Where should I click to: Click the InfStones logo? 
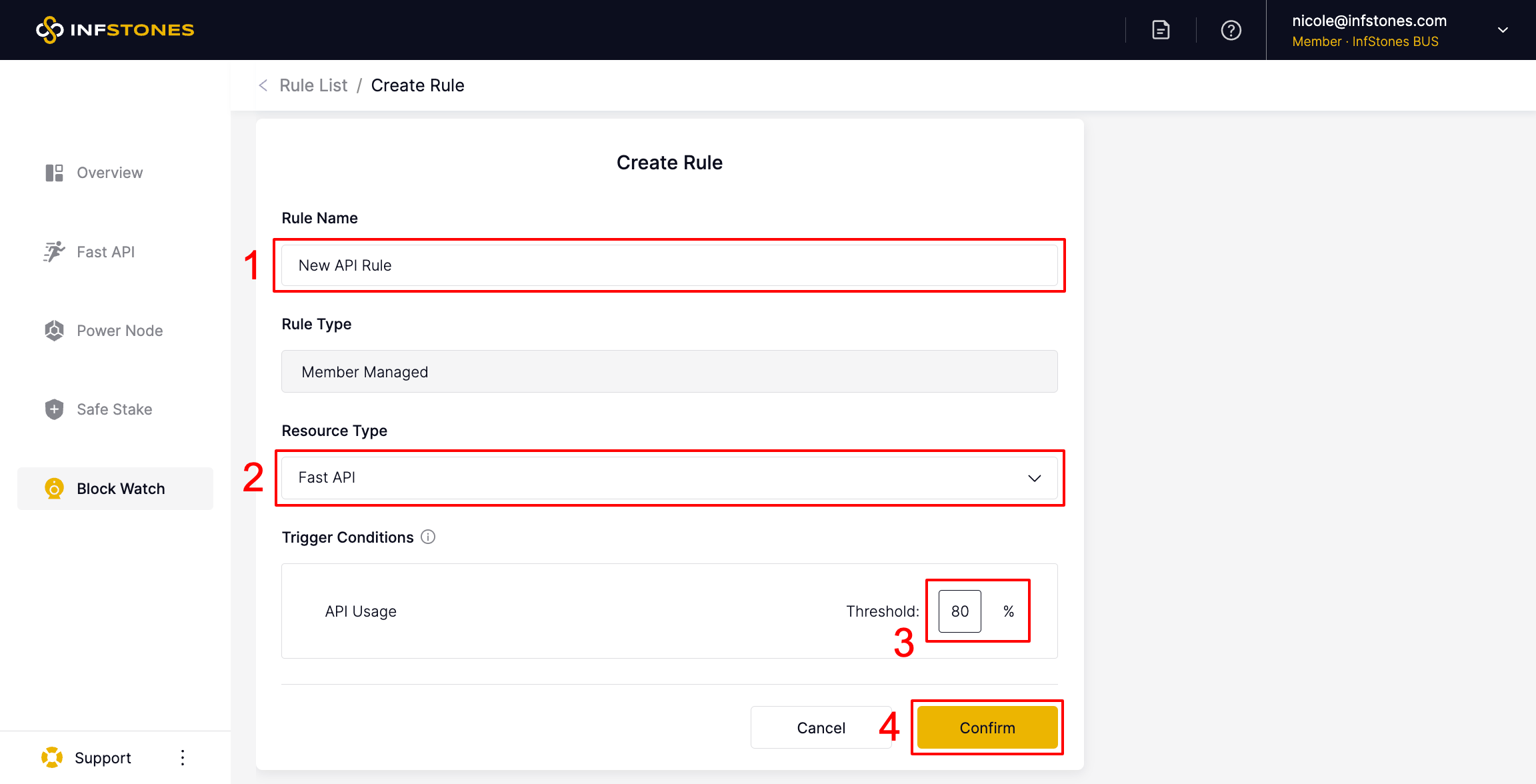click(115, 29)
